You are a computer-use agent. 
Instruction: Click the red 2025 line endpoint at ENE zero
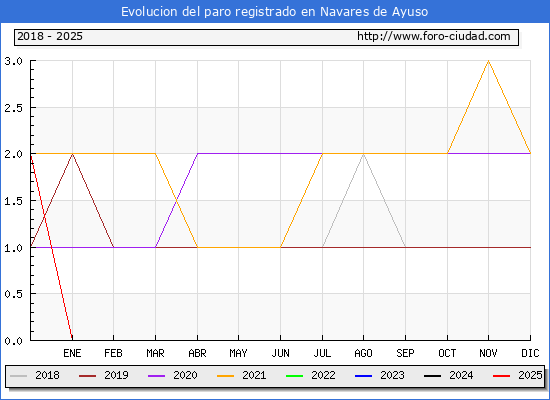[72, 339]
